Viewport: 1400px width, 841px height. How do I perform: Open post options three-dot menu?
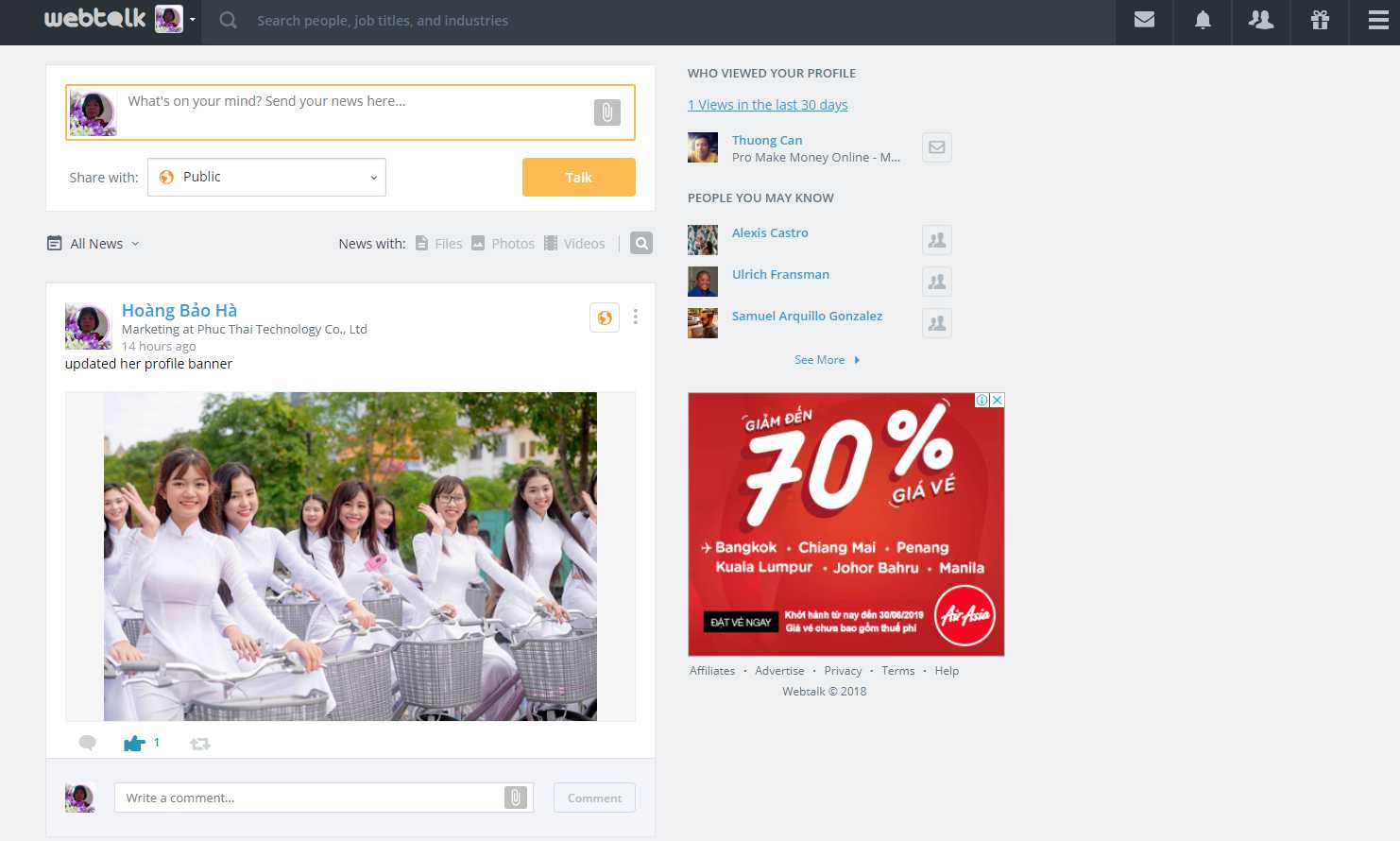635,318
